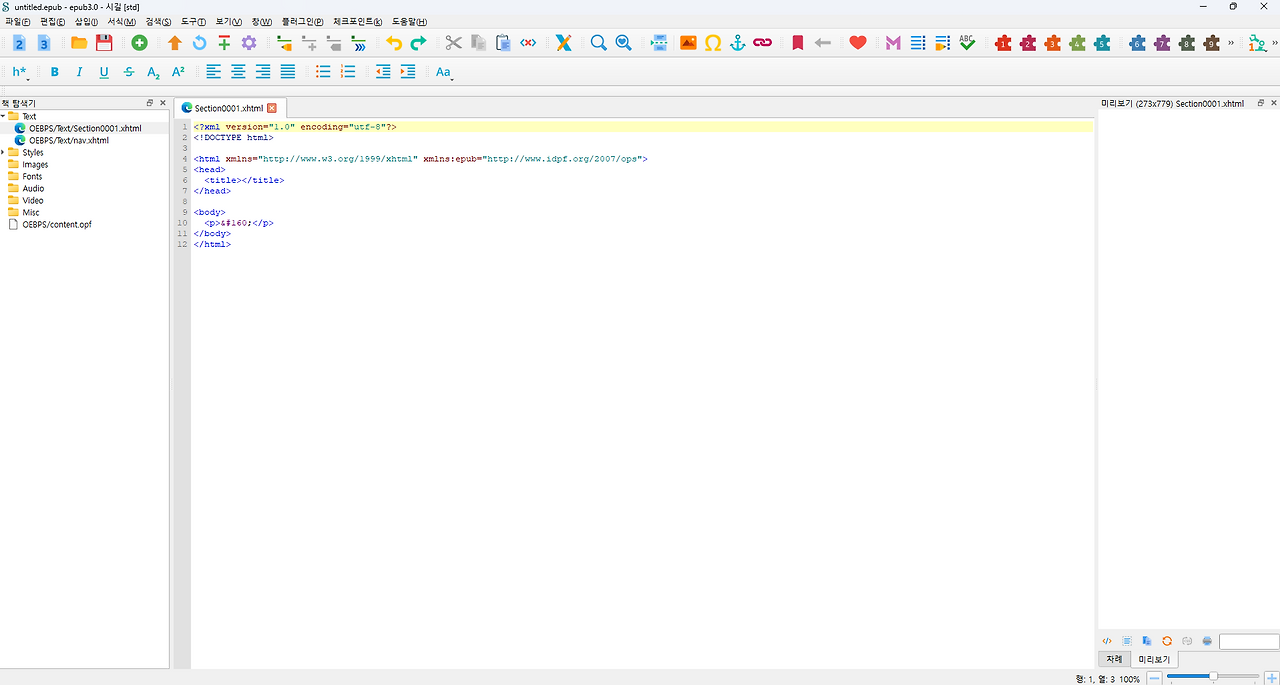
Task: Click the zoom out minus button
Action: click(x=1154, y=678)
